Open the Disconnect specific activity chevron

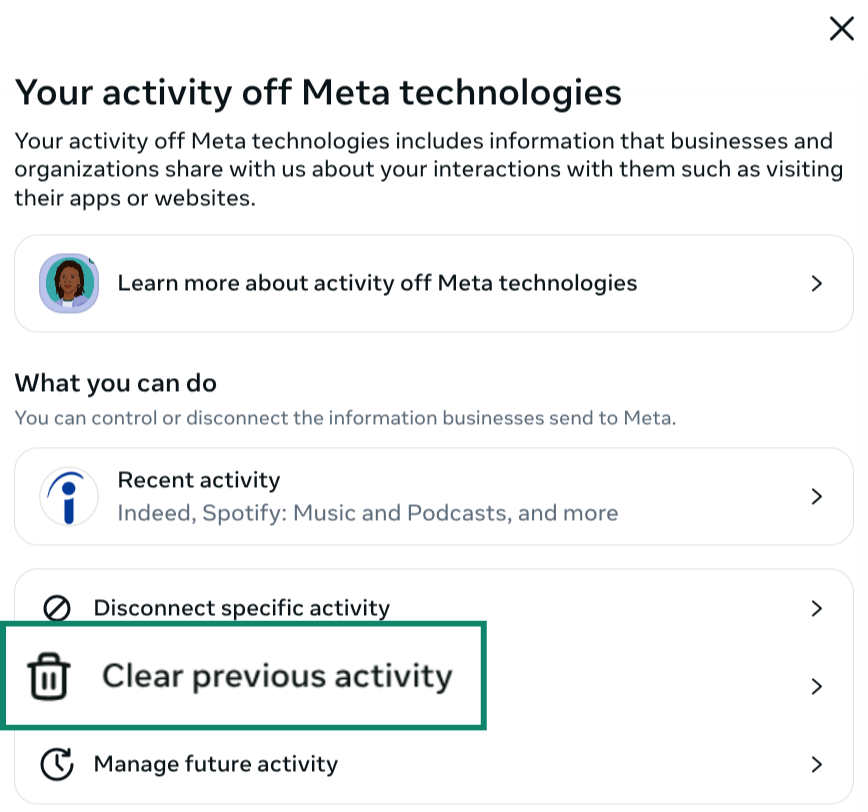[x=817, y=607]
